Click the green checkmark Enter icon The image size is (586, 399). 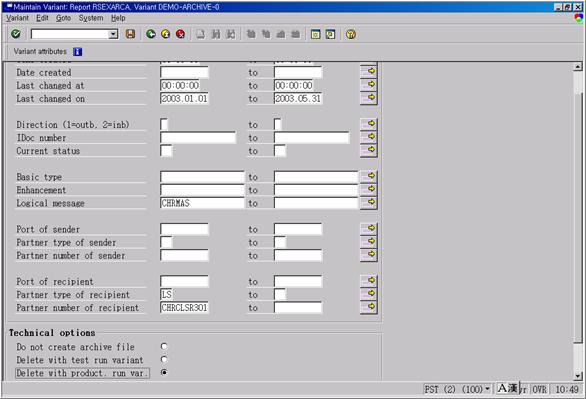pyautogui.click(x=16, y=34)
